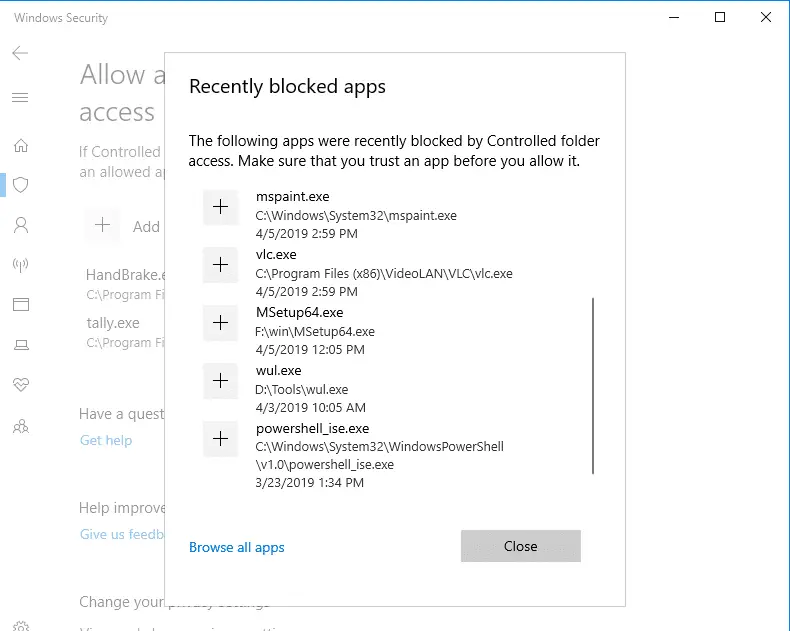
Task: Allow mspaint.exe with its plus button
Action: (x=220, y=207)
